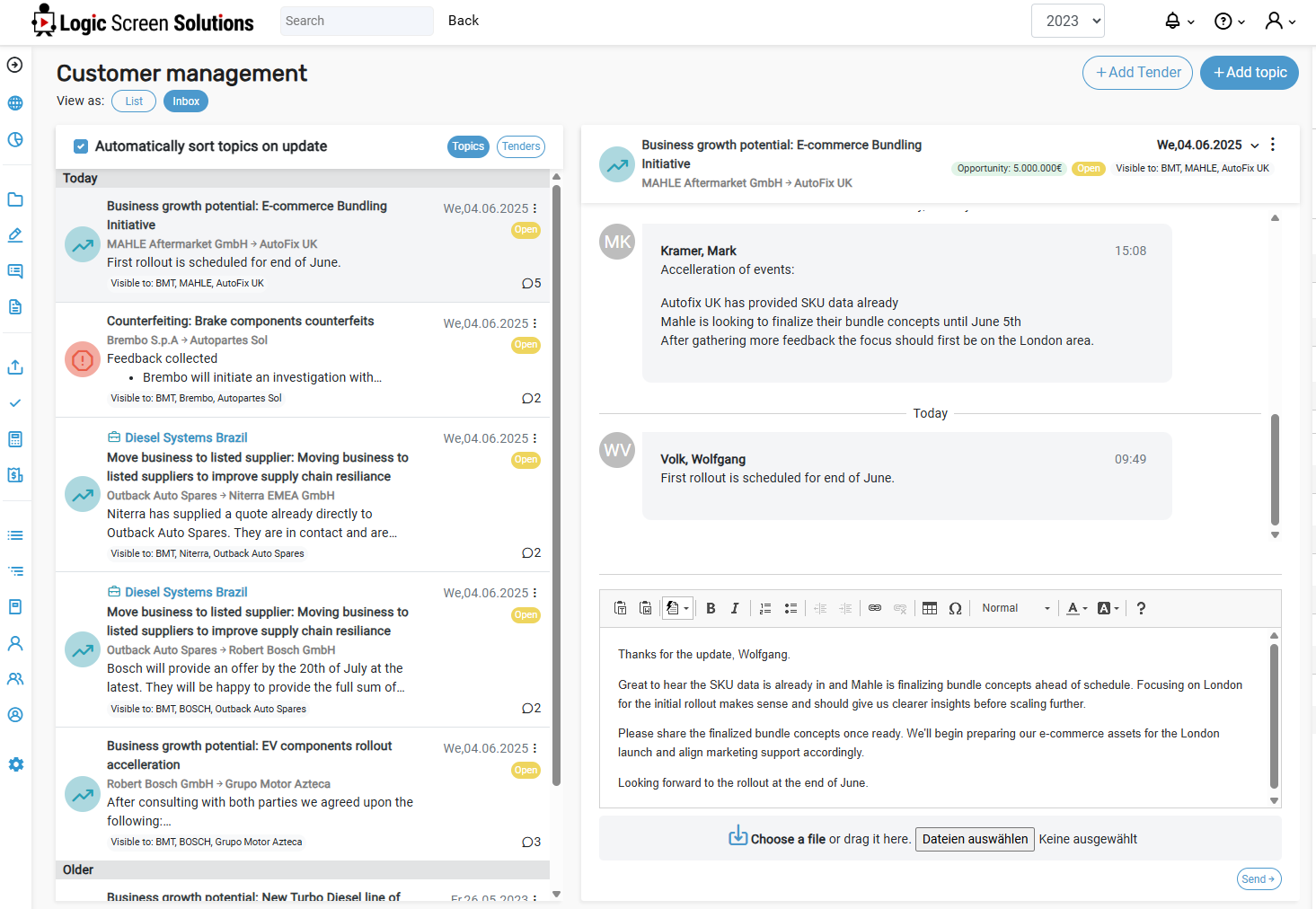1316x909 pixels.
Task: Open the text color picker
Action: pyautogui.click(x=1076, y=608)
